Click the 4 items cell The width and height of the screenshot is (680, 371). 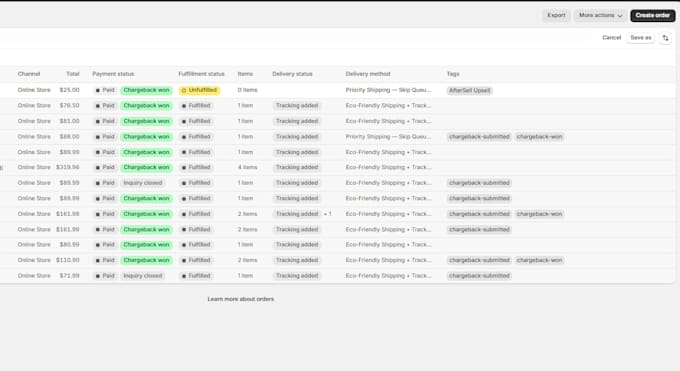247,167
